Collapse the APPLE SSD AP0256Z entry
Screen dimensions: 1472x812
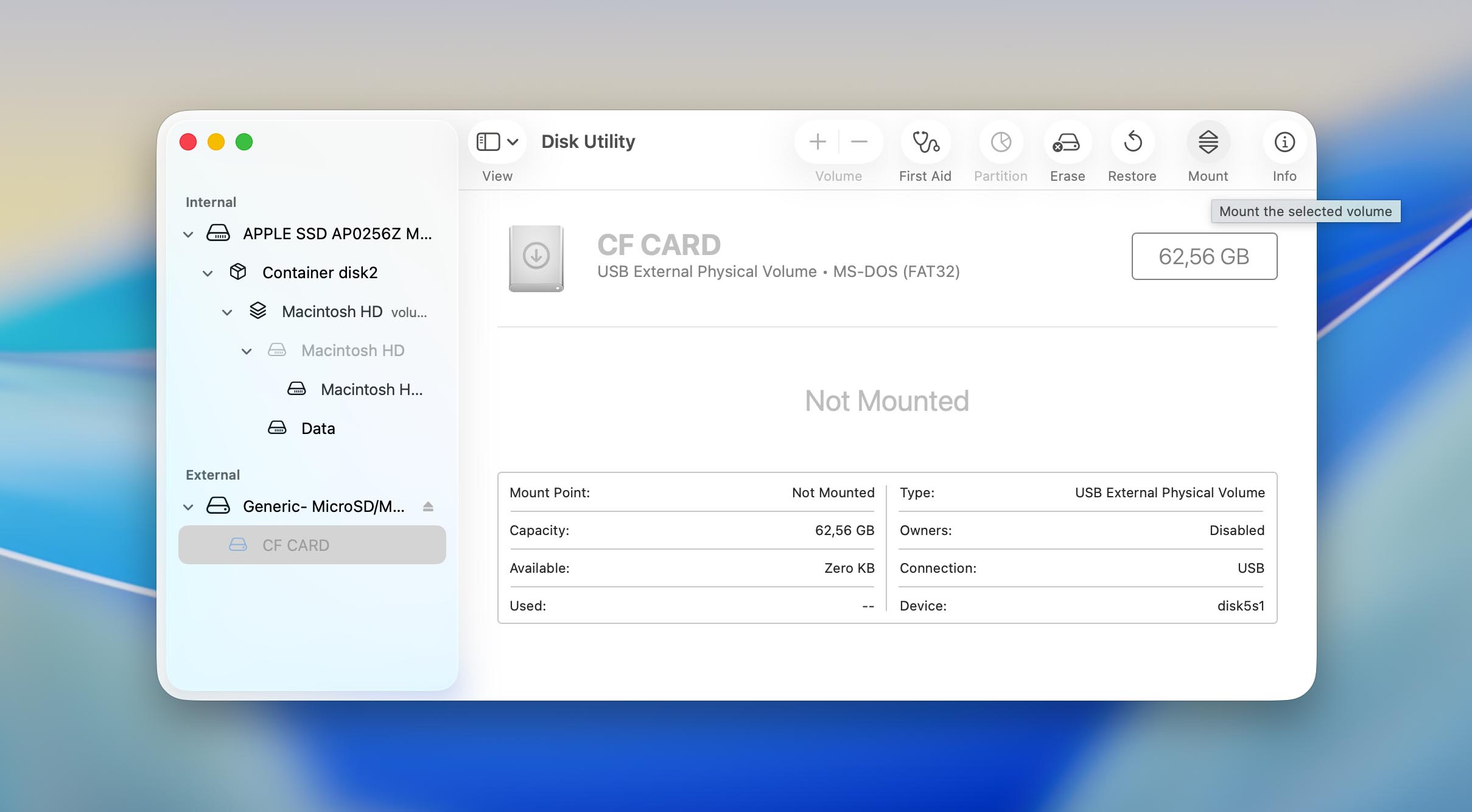pyautogui.click(x=188, y=234)
